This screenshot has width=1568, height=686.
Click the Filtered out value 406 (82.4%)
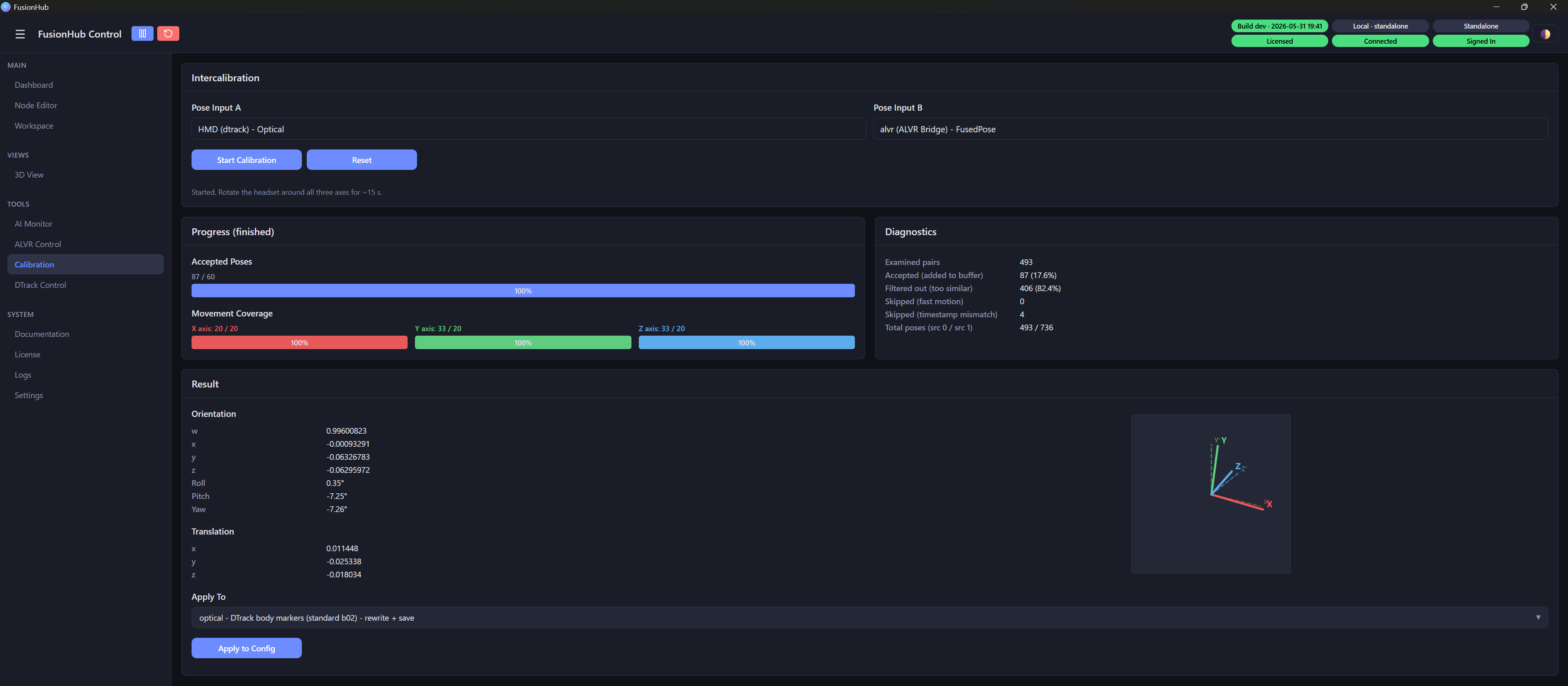point(1040,289)
